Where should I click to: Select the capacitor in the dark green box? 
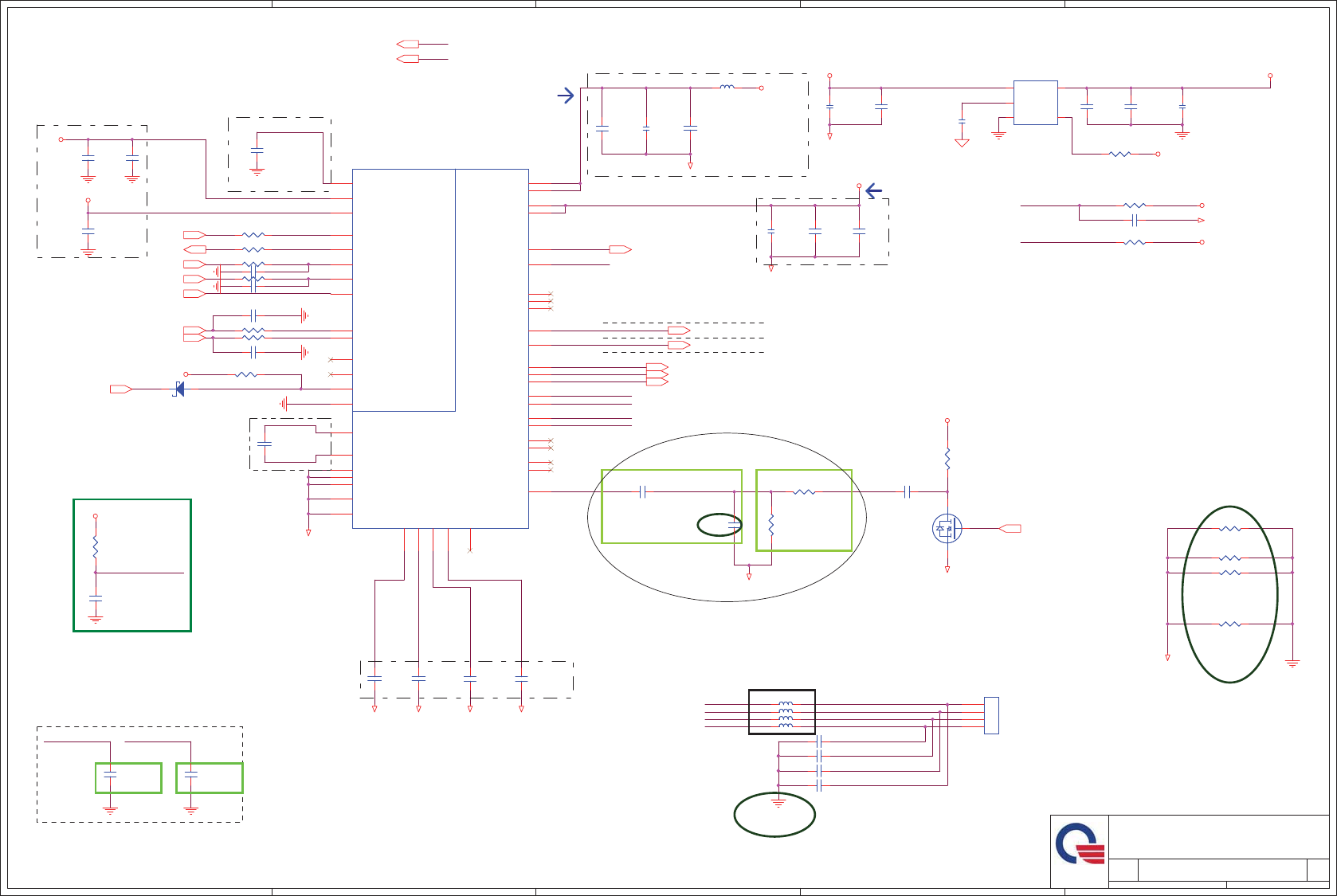pos(96,597)
